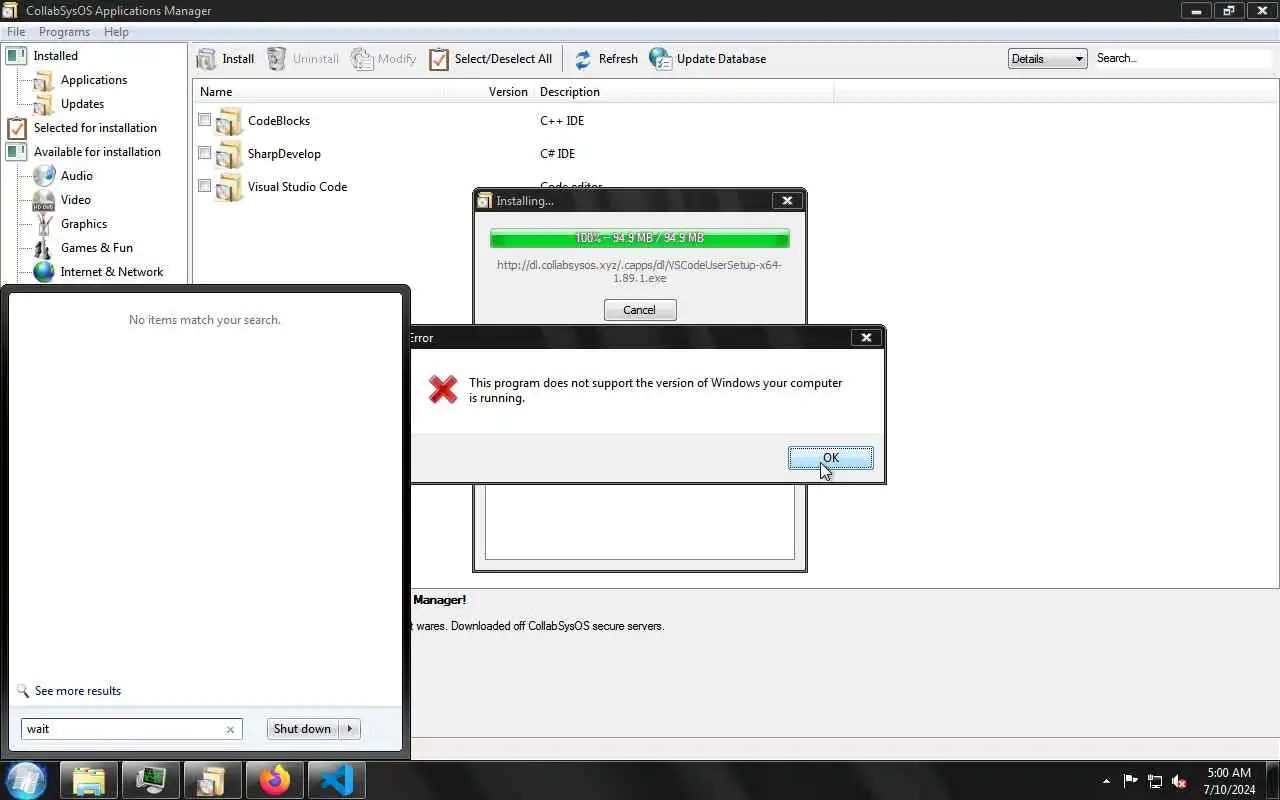Sort by the Description column header
This screenshot has height=800, width=1280.
(x=684, y=92)
